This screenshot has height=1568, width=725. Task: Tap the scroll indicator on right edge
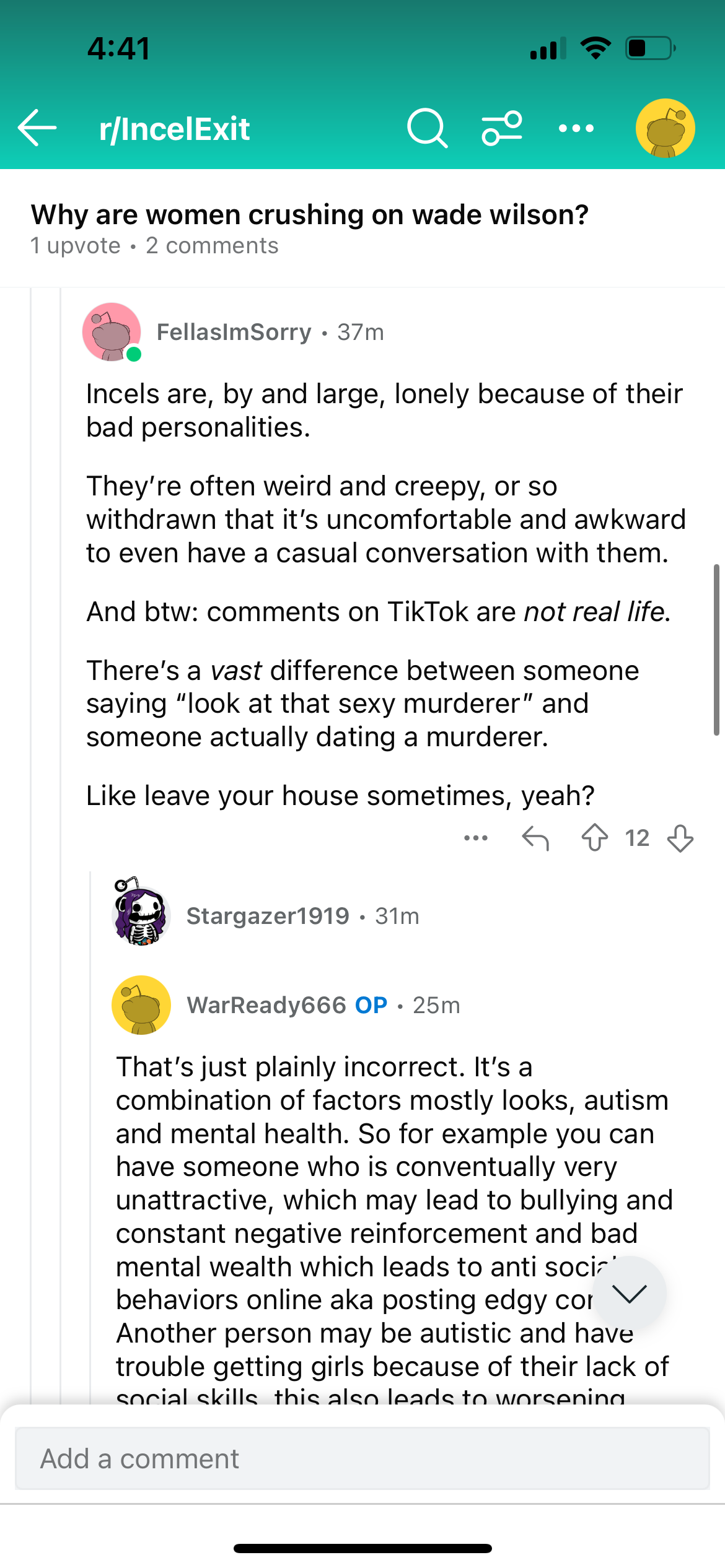tap(716, 649)
